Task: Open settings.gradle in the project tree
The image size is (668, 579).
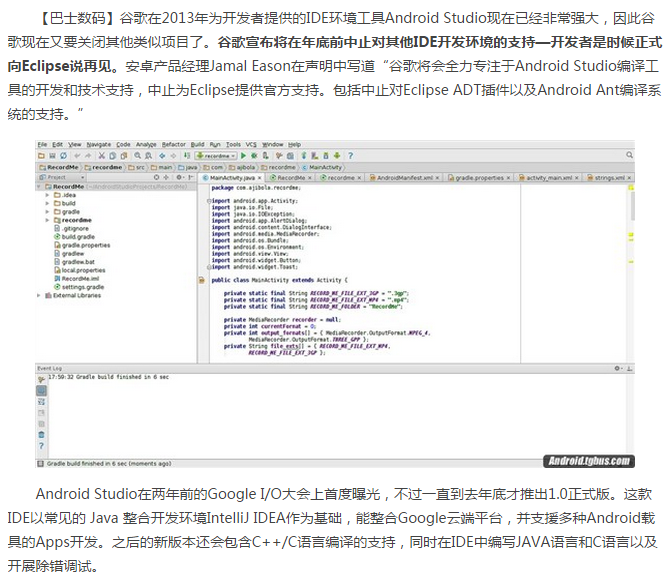Action: click(82, 287)
